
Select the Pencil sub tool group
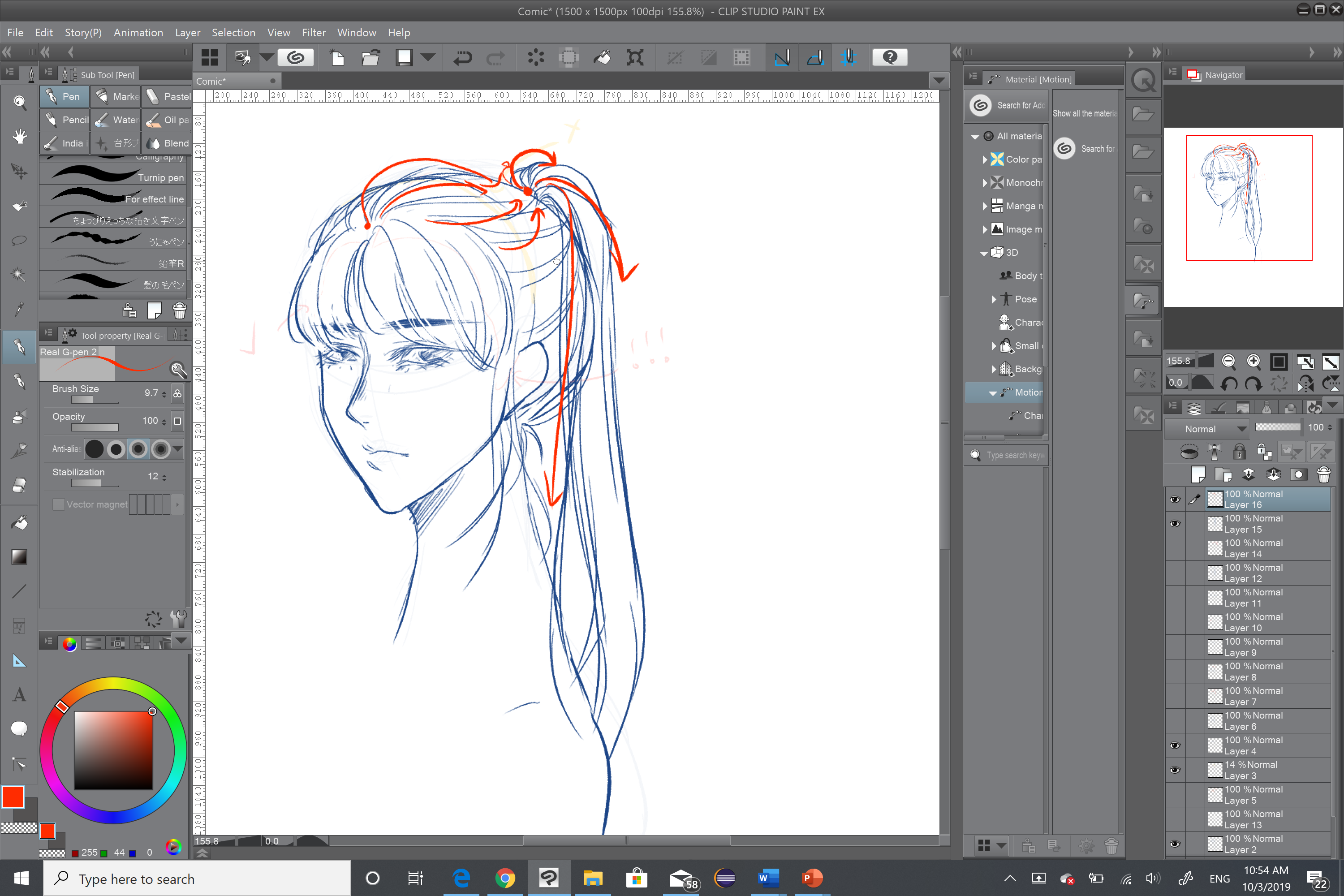(65, 120)
